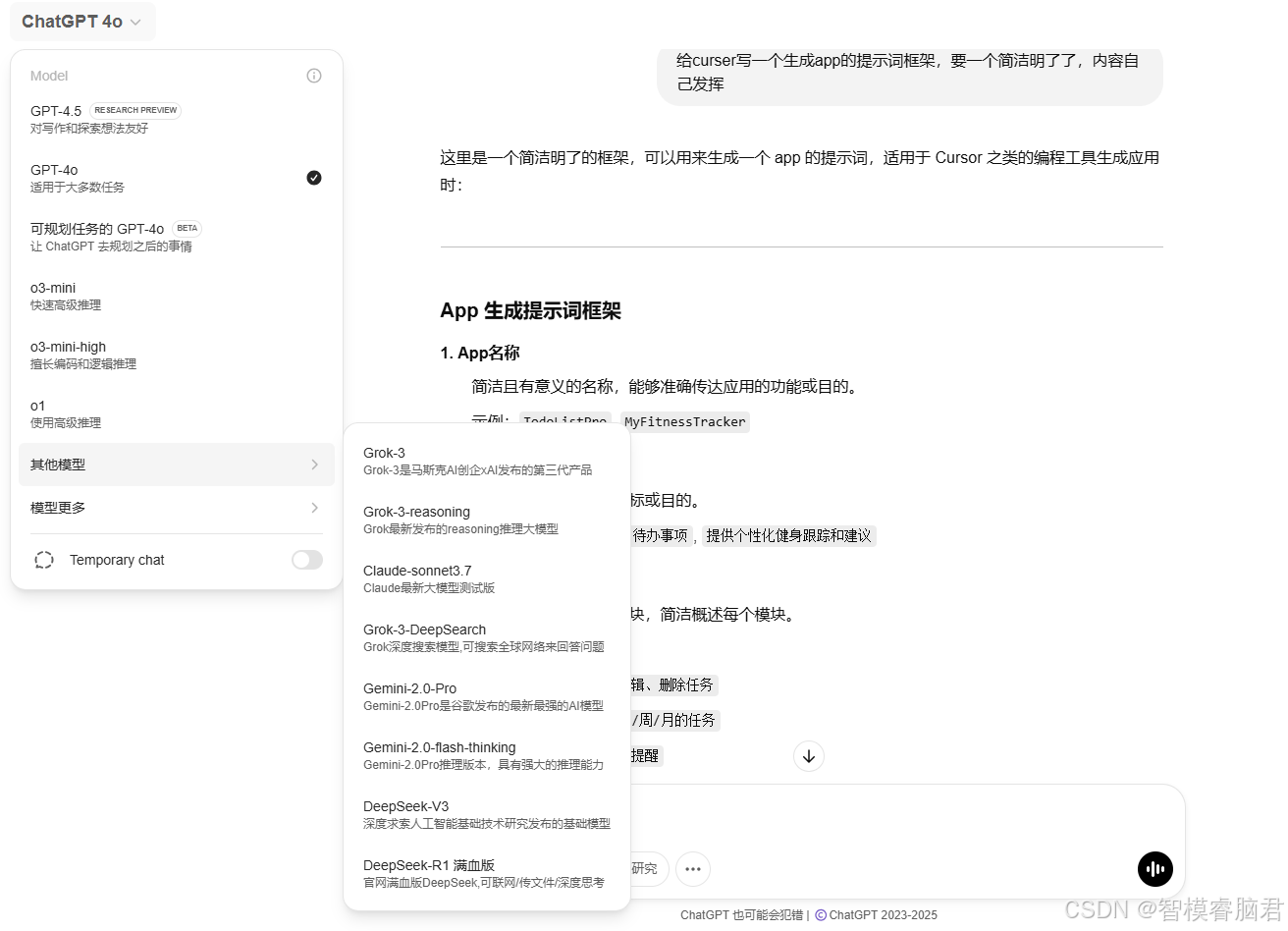The height and width of the screenshot is (931, 1288).
Task: Click the model info icon beside Model
Action: point(314,76)
